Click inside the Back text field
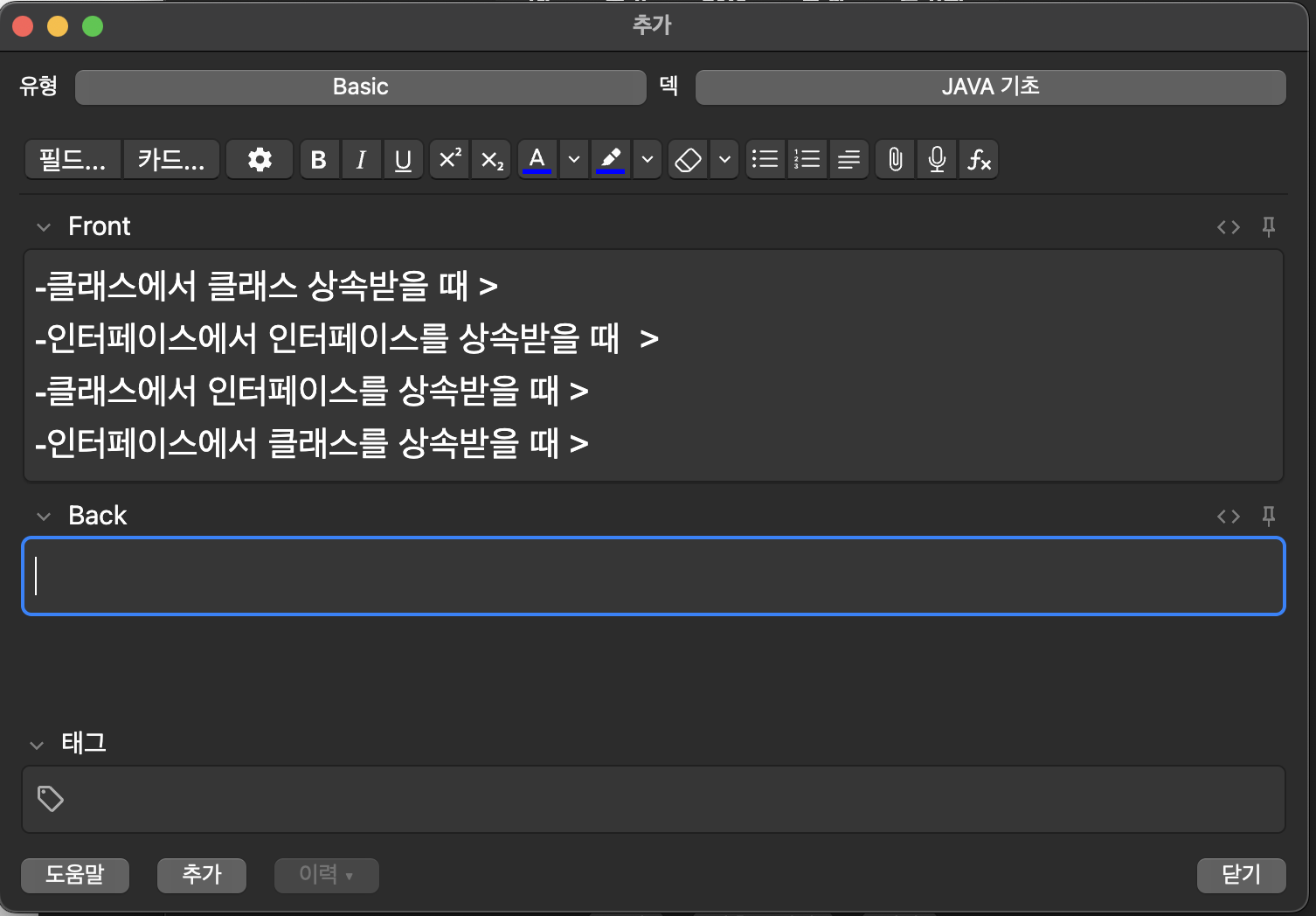This screenshot has width=1316, height=916. (654, 576)
